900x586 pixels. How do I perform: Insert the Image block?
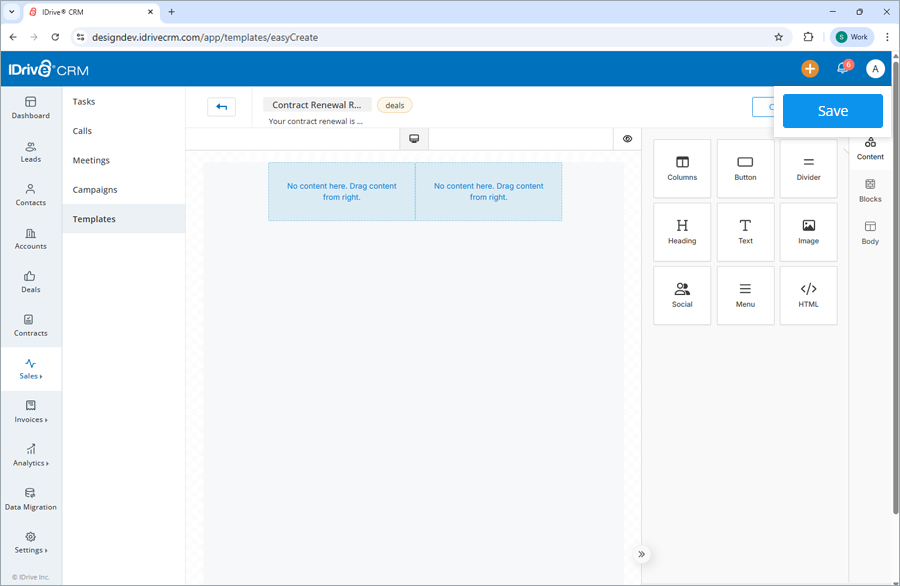pyautogui.click(x=808, y=231)
